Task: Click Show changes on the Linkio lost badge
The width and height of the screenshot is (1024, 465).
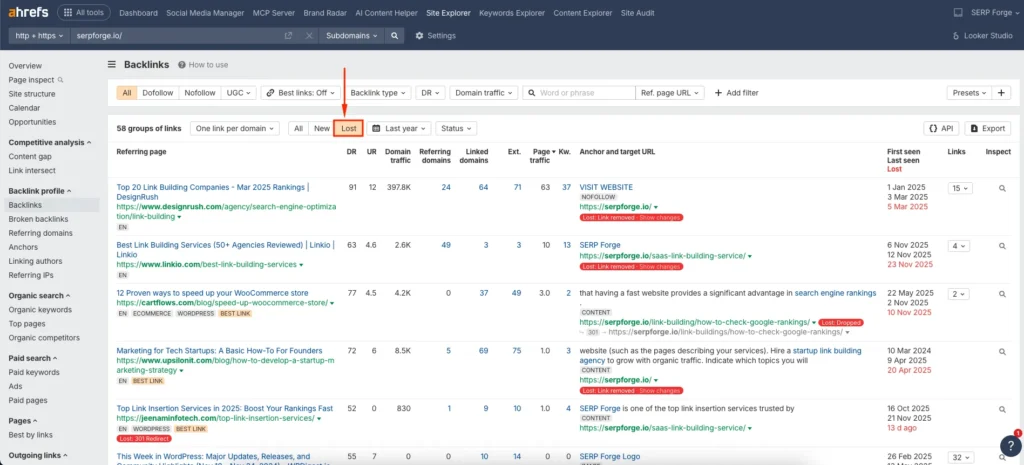Action: click(661, 266)
